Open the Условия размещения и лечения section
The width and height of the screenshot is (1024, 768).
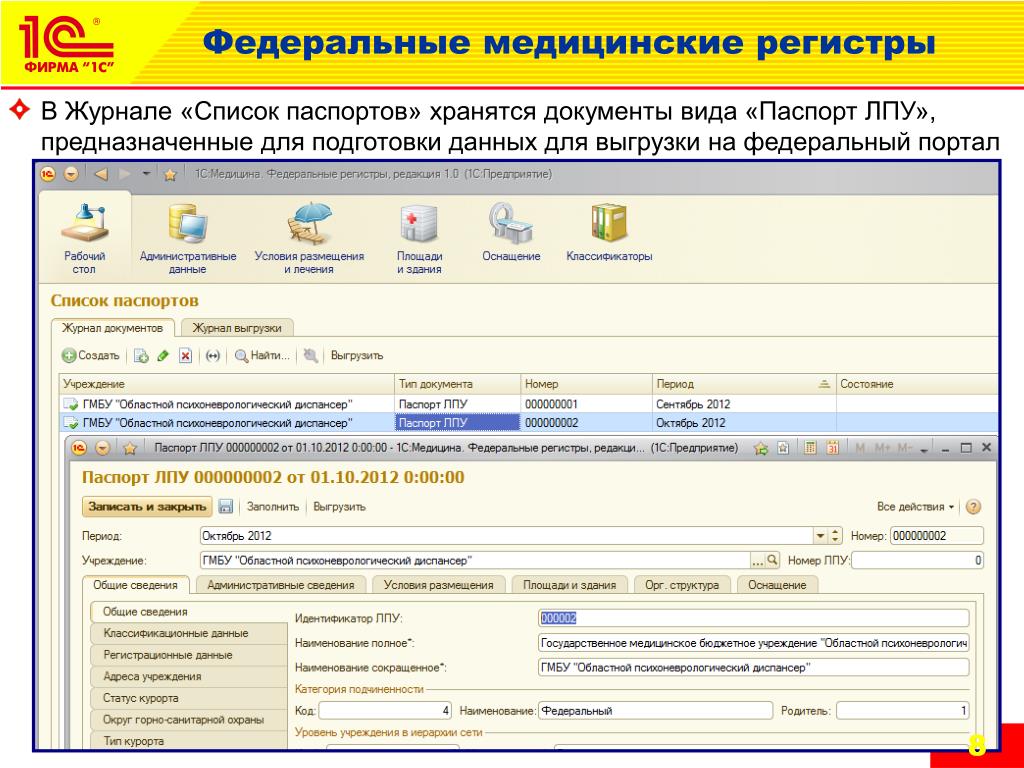(309, 239)
